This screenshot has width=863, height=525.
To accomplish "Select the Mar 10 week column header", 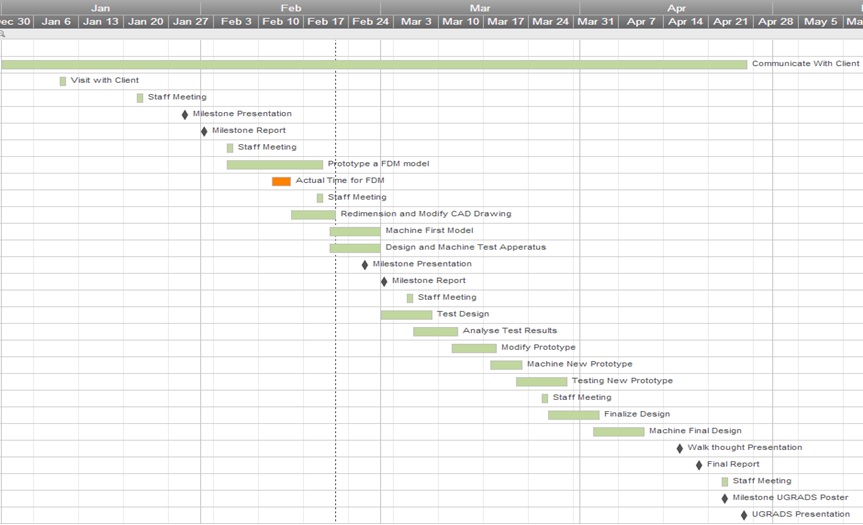I will click(460, 21).
